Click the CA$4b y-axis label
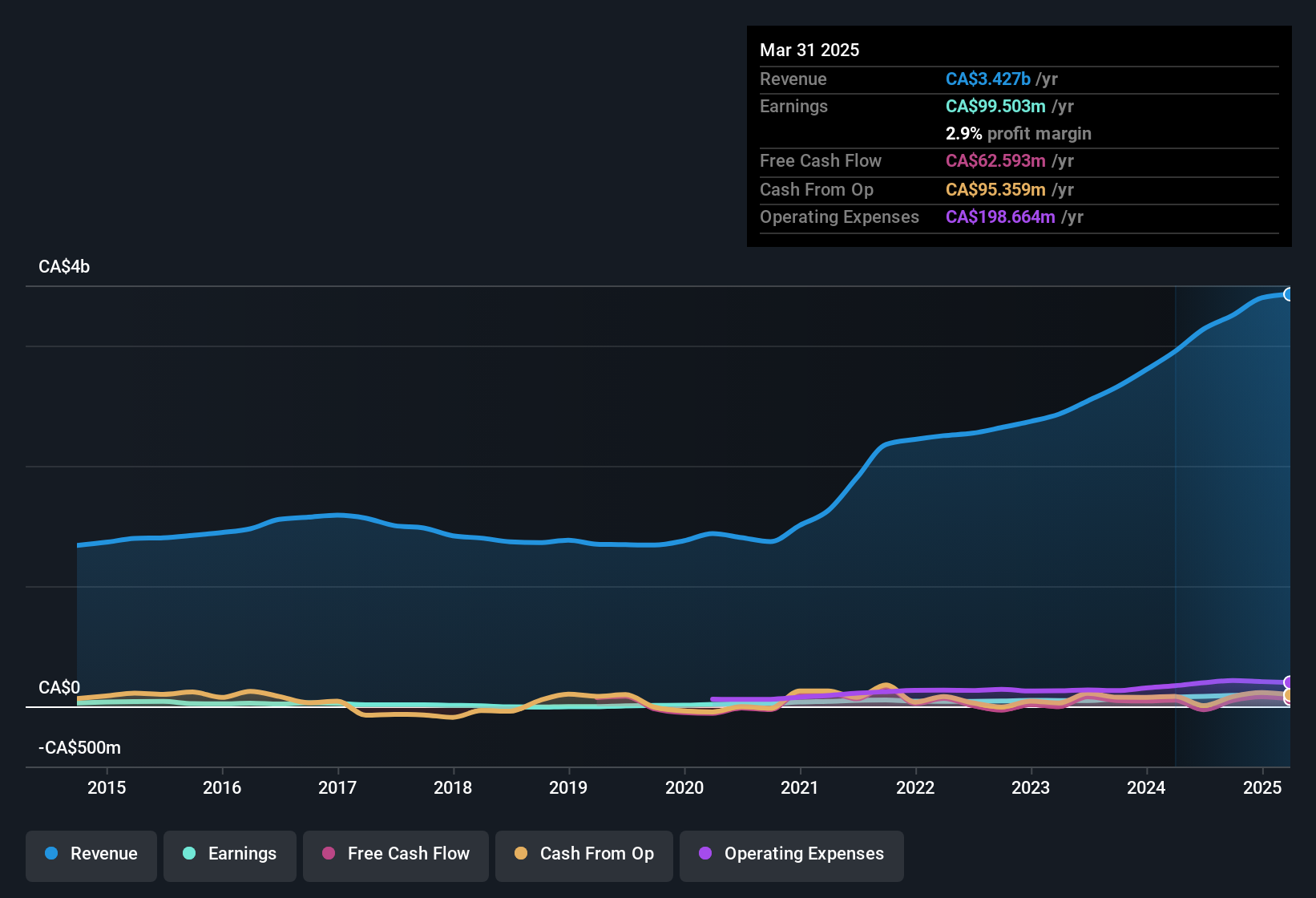 (x=64, y=267)
